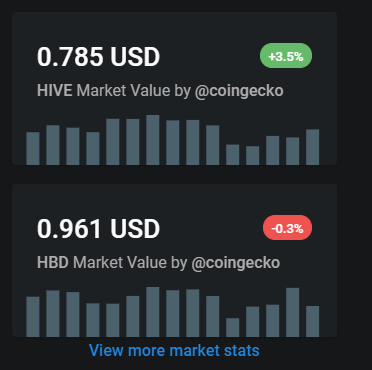Click the tallest bar in HIVE chart
Viewport: 372px width, 370px height.
tap(153, 140)
